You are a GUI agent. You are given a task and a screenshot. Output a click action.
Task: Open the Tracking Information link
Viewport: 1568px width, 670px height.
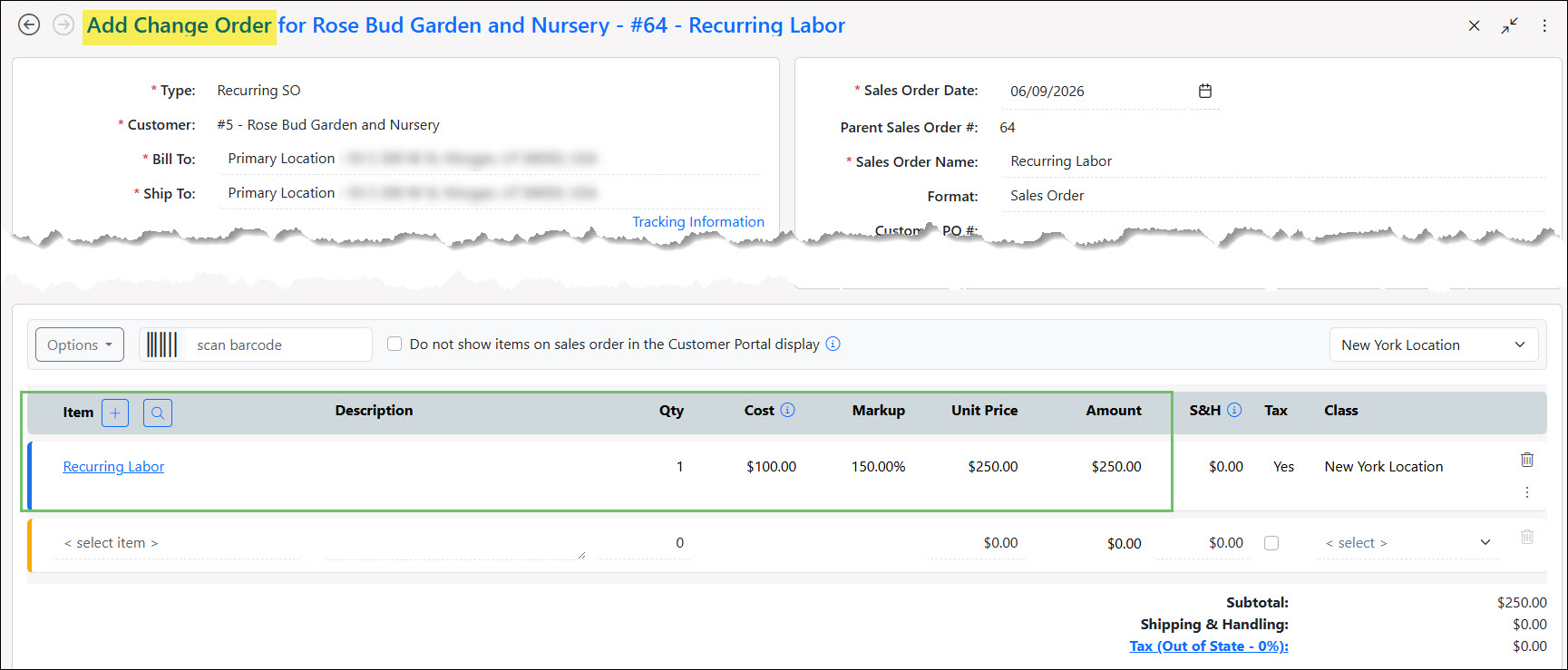(x=698, y=222)
